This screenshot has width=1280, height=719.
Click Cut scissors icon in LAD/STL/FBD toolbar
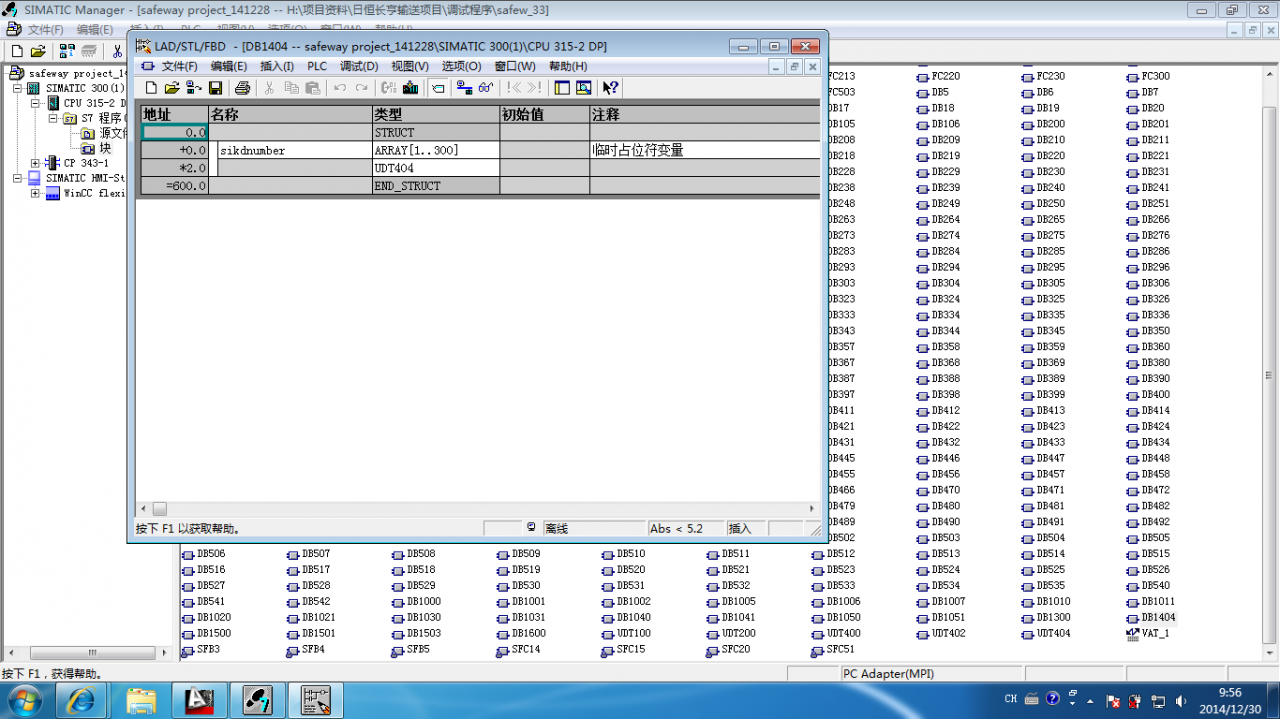(269, 88)
